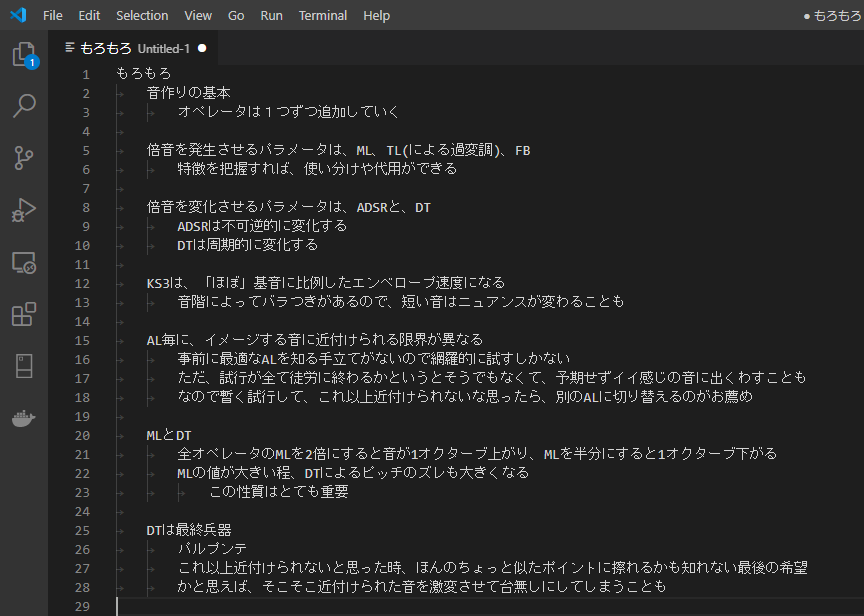
Task: Click line starting かと思えば、そこそこ近付けられた
Action: [x=422, y=587]
